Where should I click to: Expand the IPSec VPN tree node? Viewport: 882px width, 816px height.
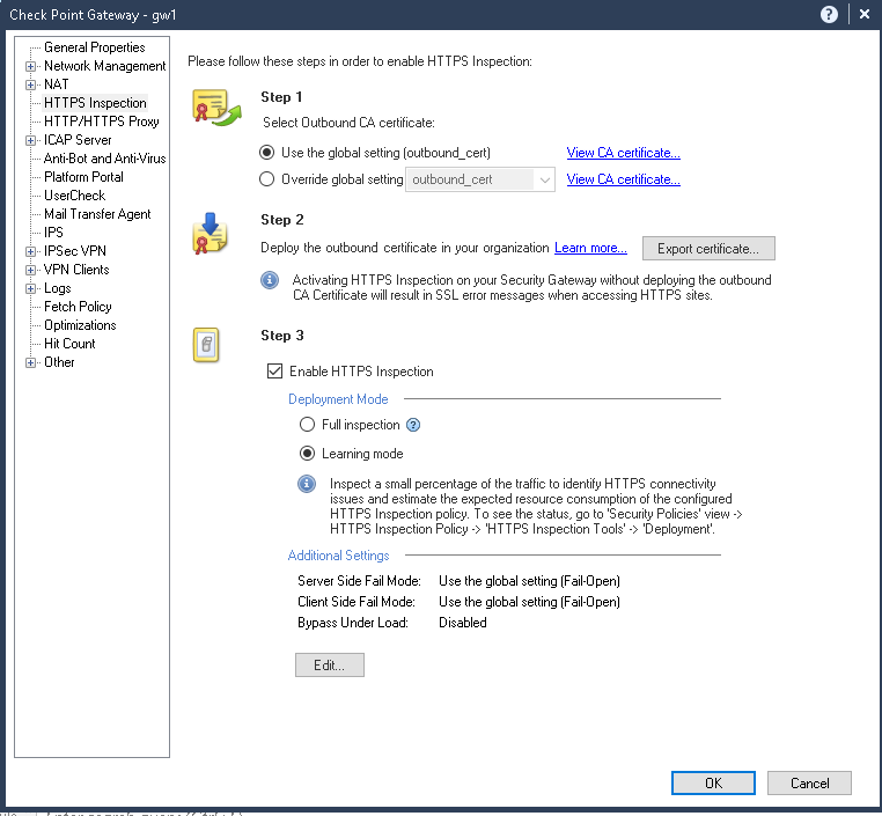[31, 251]
